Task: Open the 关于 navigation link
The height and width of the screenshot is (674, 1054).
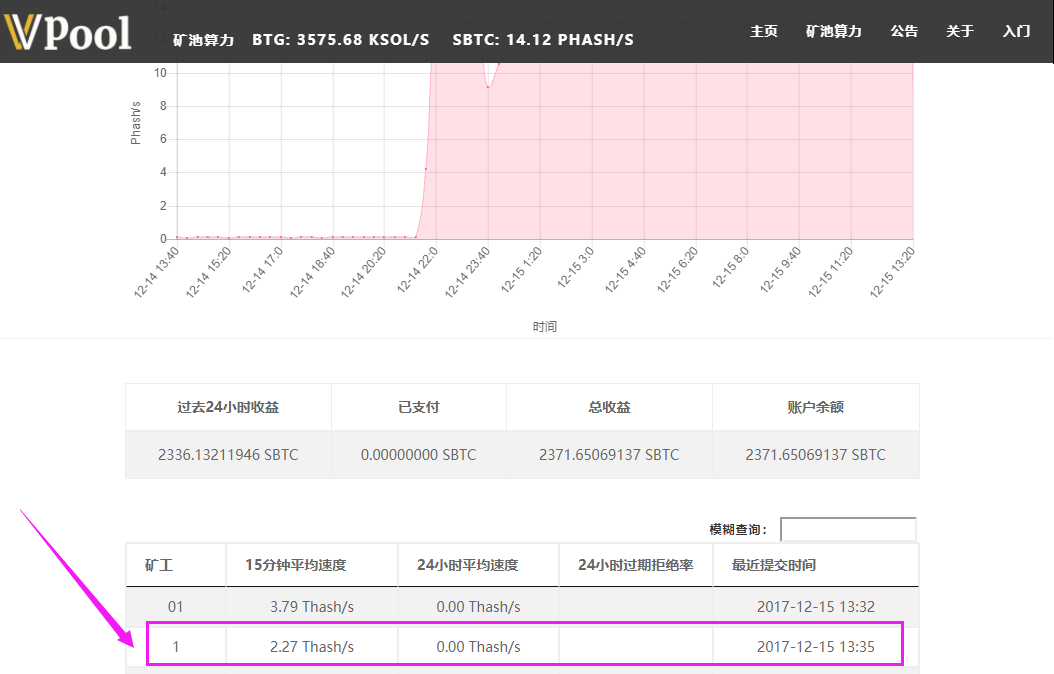Action: point(959,31)
